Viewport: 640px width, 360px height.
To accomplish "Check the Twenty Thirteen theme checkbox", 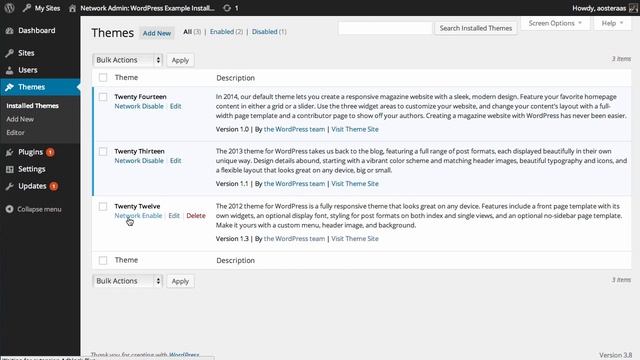I will pos(103,151).
